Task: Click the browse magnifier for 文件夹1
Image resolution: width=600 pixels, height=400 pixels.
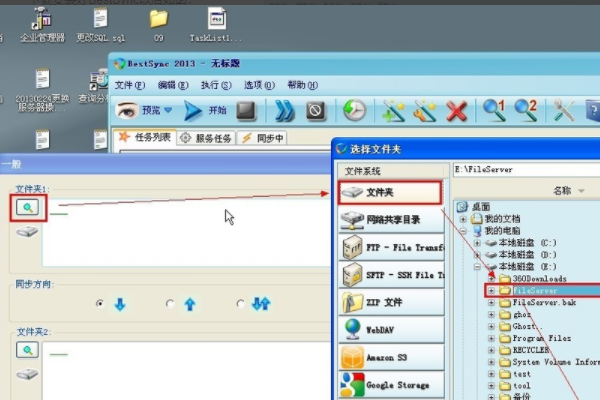Action: pos(28,207)
